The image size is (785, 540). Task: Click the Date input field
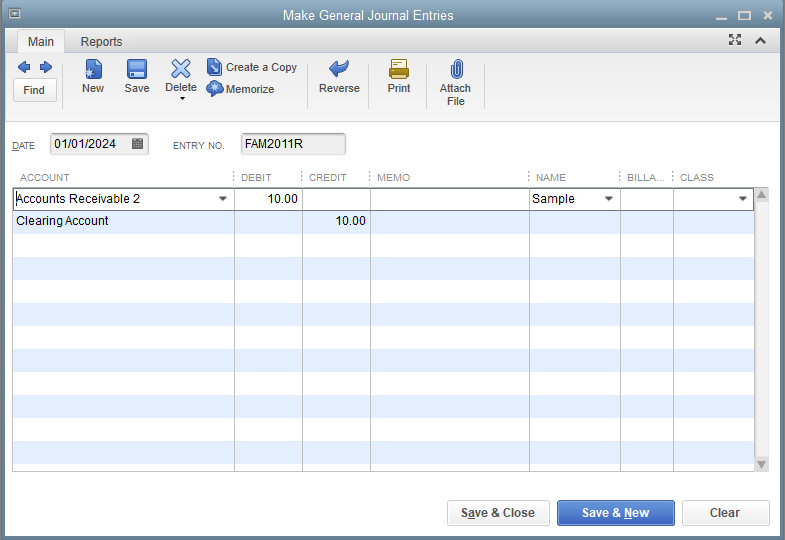99,144
